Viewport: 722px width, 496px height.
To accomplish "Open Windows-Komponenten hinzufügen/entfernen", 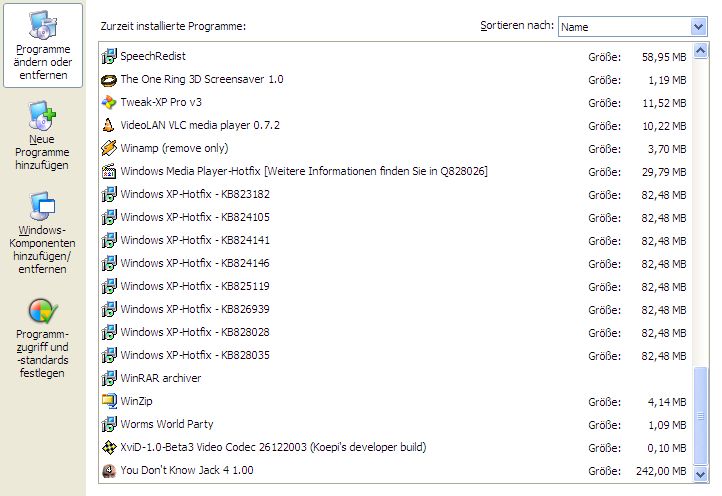I will click(42, 233).
